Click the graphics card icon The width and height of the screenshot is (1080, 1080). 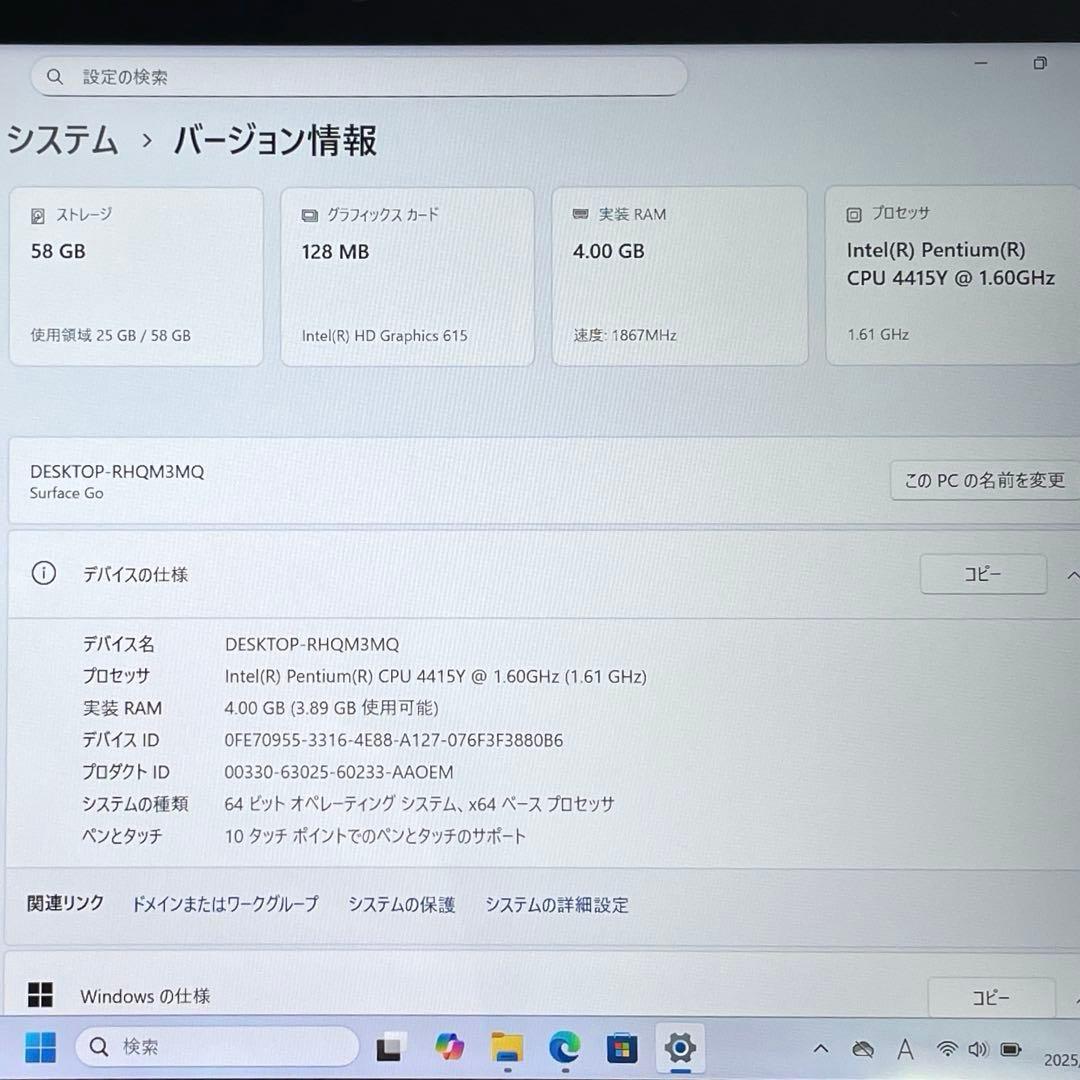[310, 216]
